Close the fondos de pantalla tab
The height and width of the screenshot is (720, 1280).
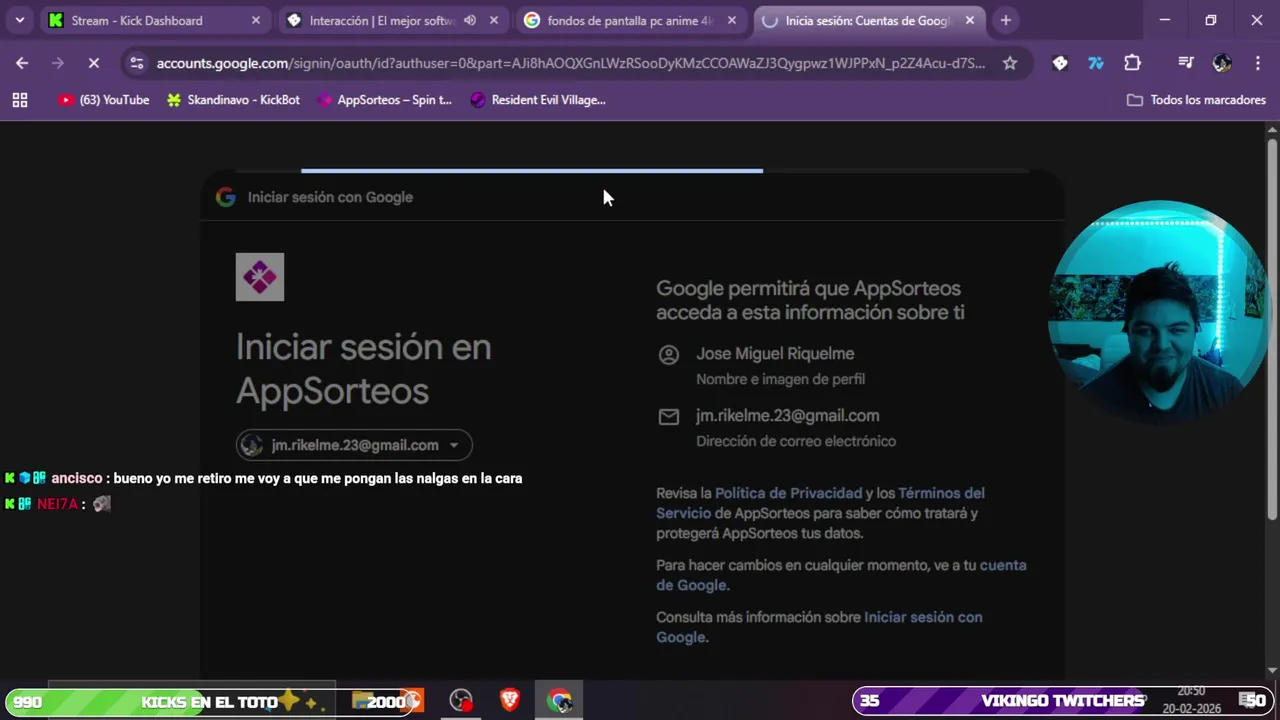[x=731, y=20]
